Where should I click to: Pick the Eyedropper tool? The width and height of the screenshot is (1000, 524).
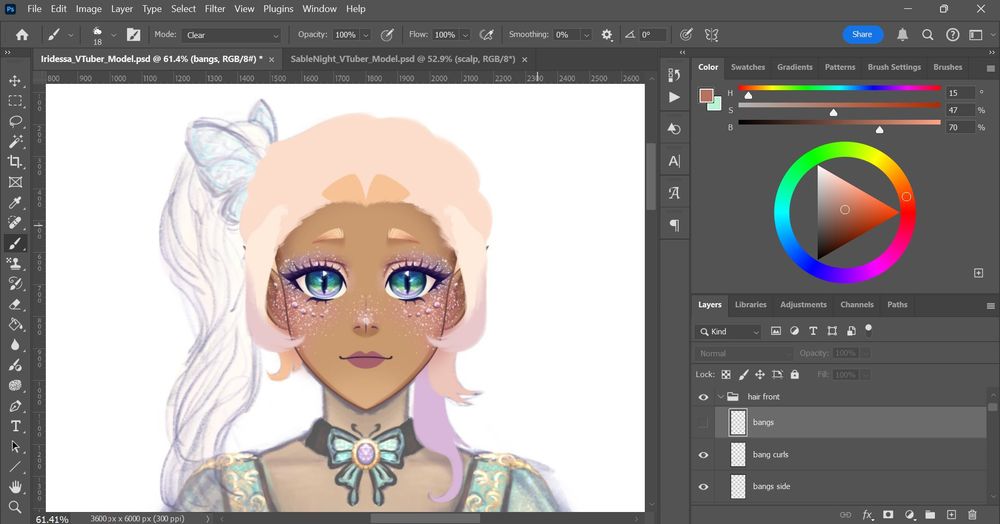[x=15, y=202]
